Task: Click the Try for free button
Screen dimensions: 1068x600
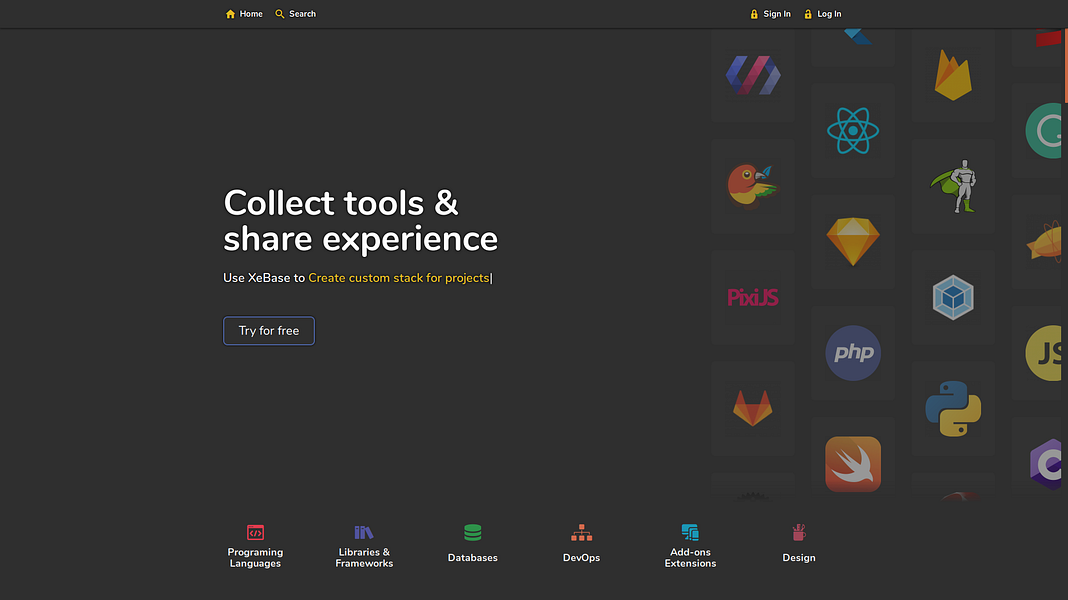Action: [x=269, y=331]
